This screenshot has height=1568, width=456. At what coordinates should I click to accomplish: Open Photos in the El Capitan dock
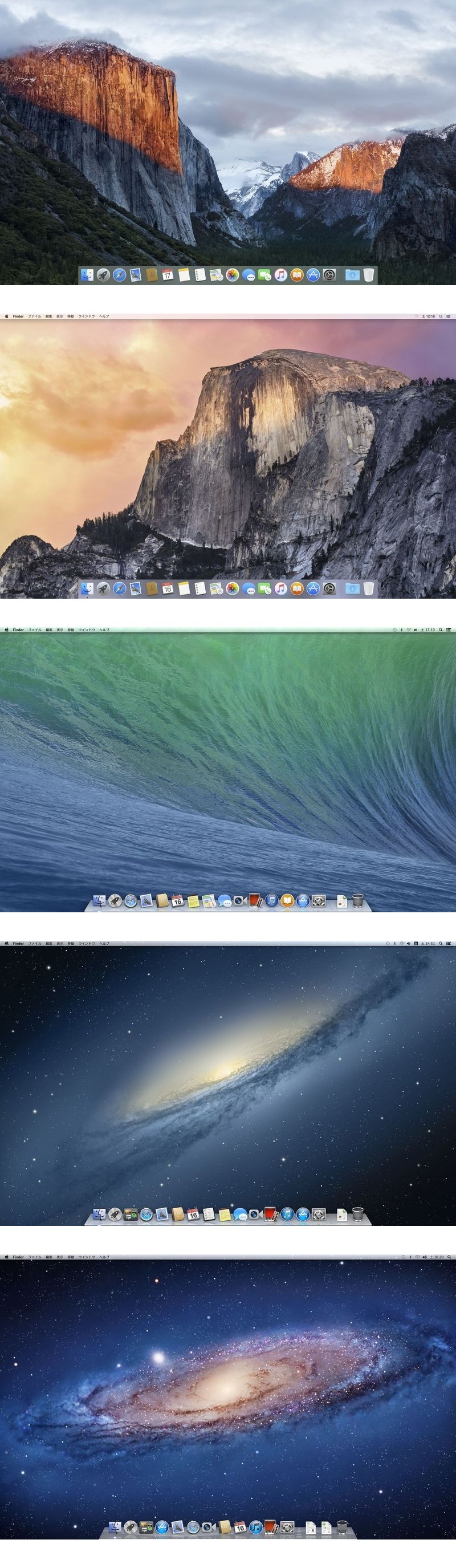pos(232,275)
